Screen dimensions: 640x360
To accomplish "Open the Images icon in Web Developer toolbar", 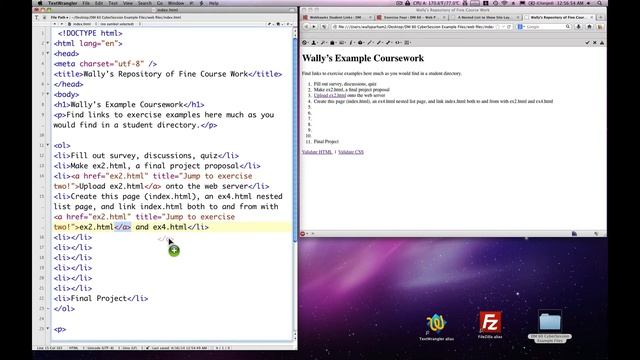I will pyautogui.click(x=342, y=42).
